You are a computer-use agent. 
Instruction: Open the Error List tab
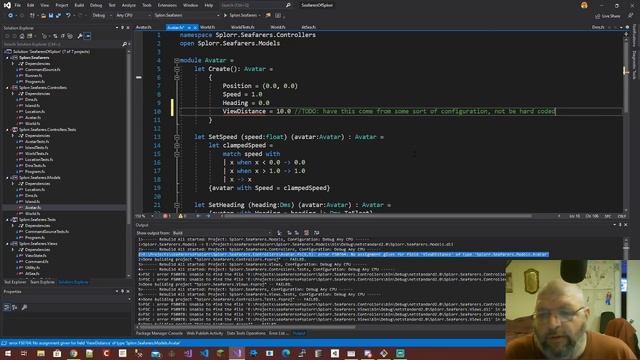click(x=277, y=333)
